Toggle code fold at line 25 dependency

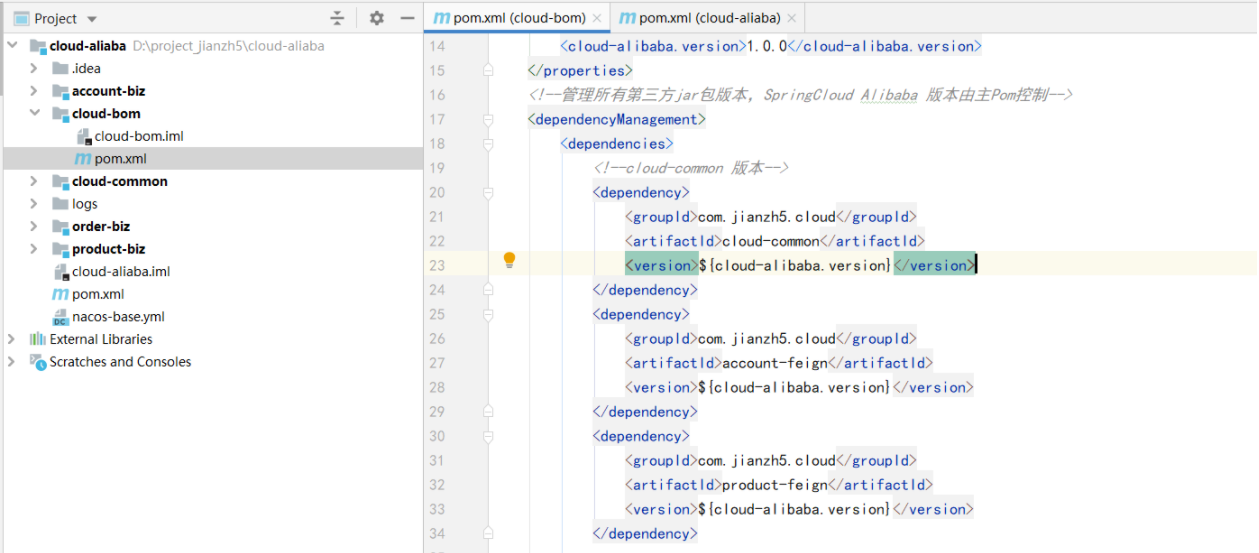(488, 314)
